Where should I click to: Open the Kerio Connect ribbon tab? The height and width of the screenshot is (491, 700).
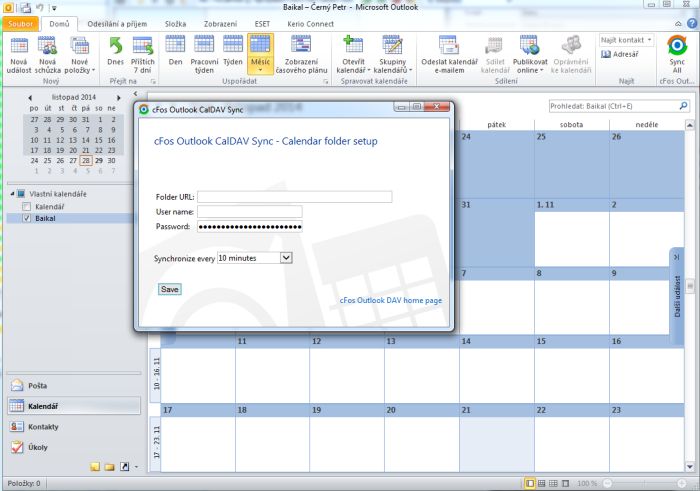click(310, 24)
